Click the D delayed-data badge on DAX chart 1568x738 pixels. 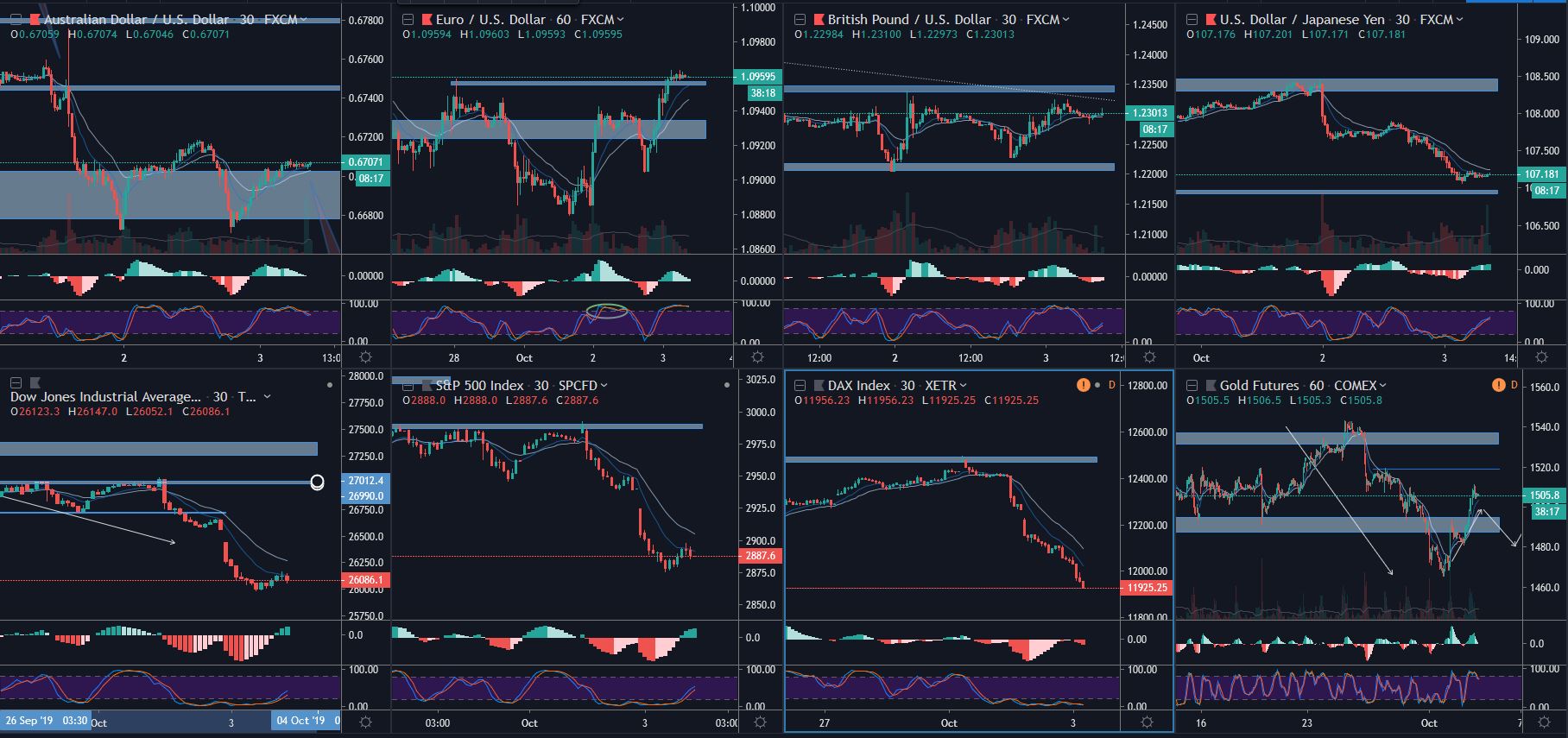click(x=1112, y=385)
